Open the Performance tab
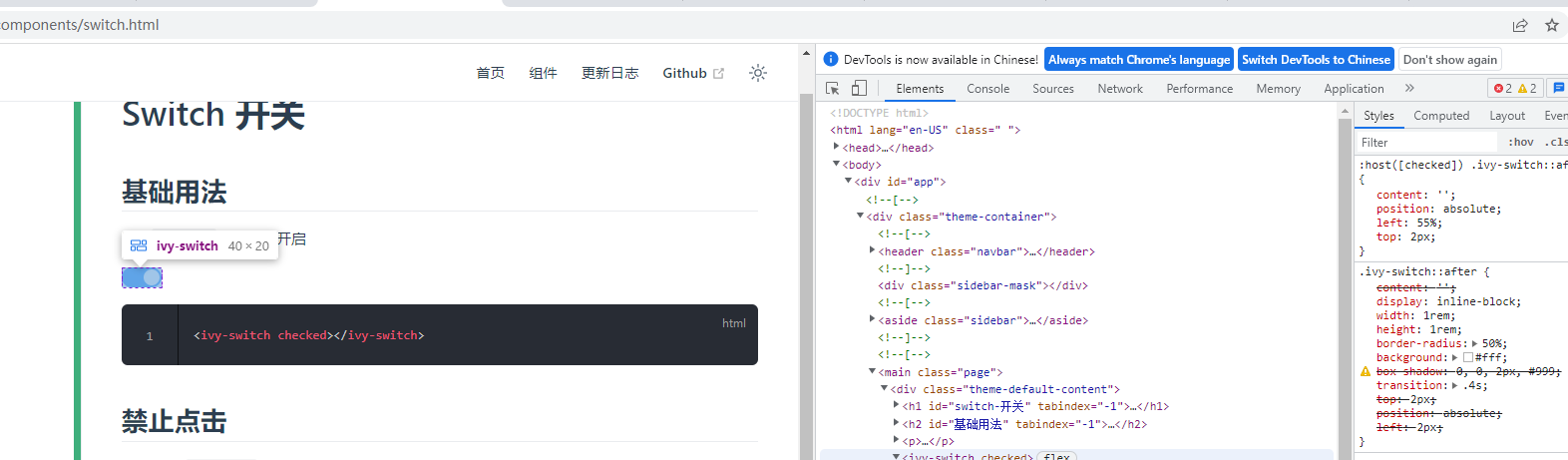The image size is (1568, 460). click(x=1200, y=89)
